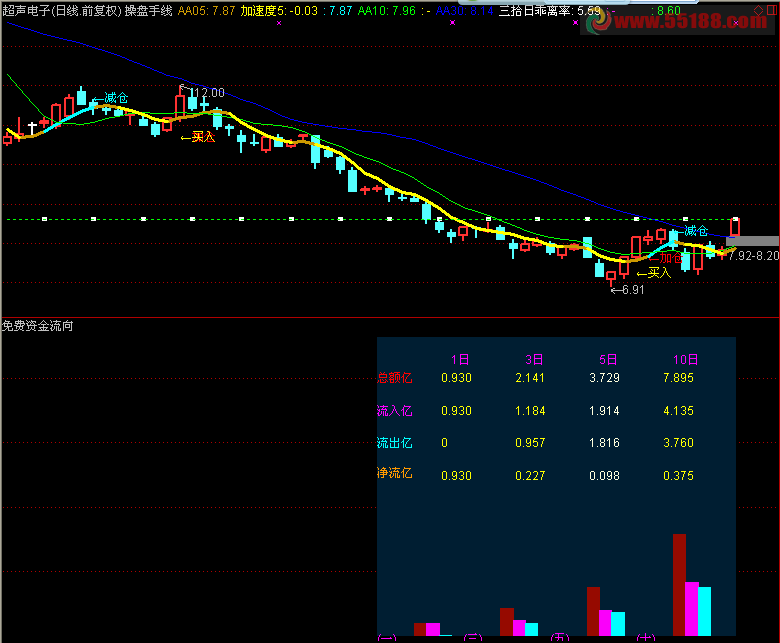Click the red diamond icon at top right
This screenshot has height=643, width=780.
[758, 10]
